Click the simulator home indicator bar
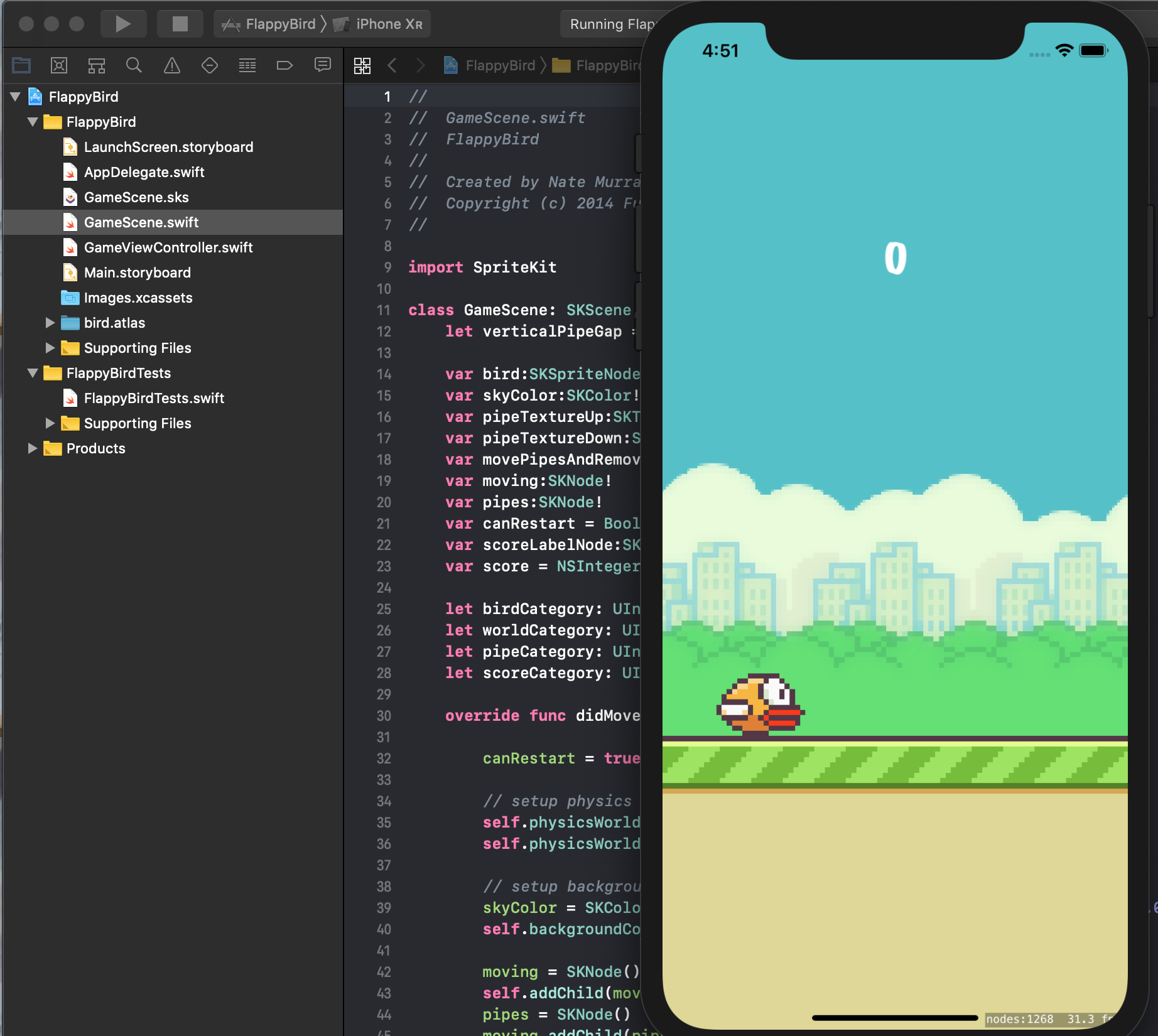The height and width of the screenshot is (1036, 1158). [895, 1018]
